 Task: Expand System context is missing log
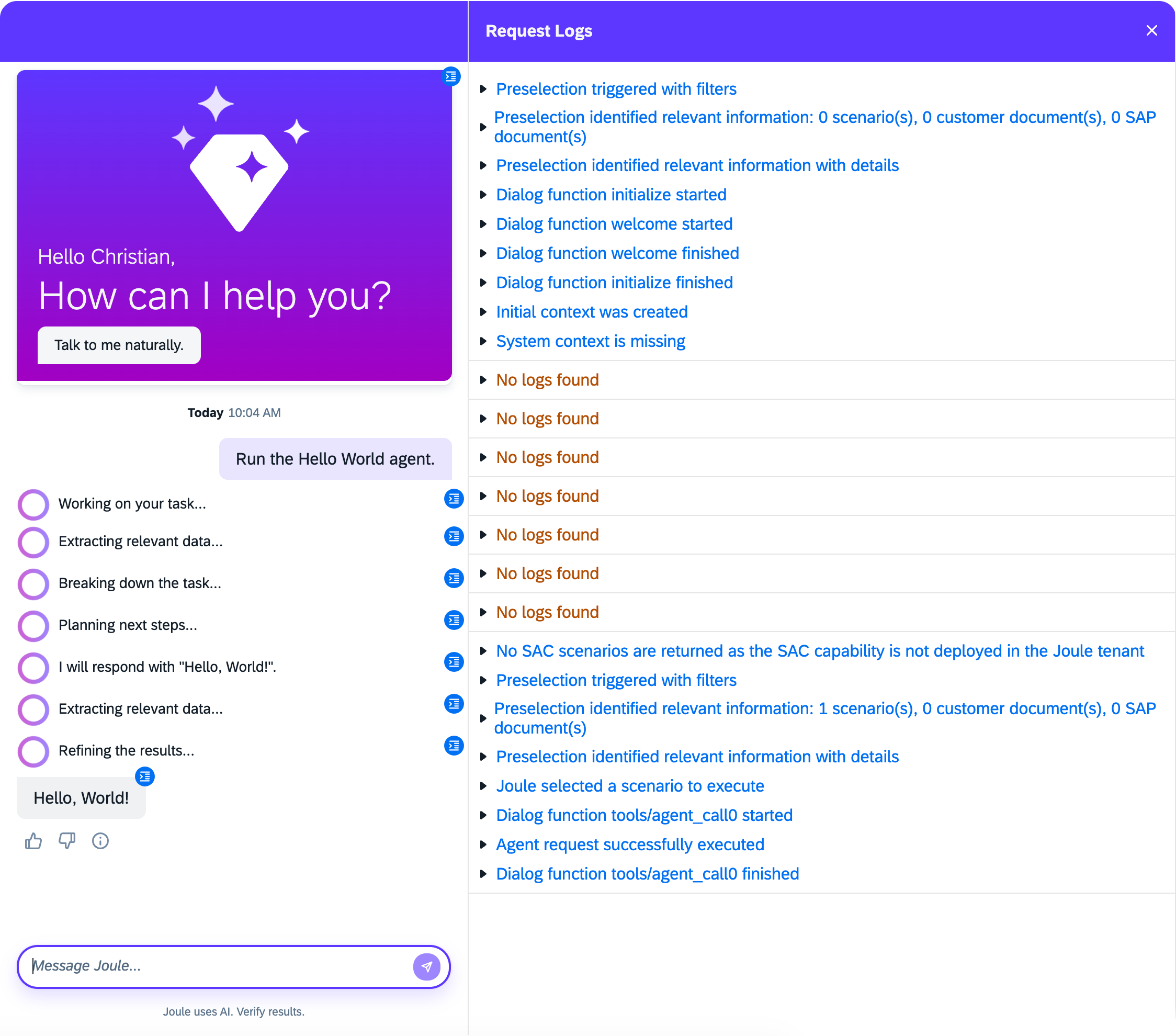point(590,341)
